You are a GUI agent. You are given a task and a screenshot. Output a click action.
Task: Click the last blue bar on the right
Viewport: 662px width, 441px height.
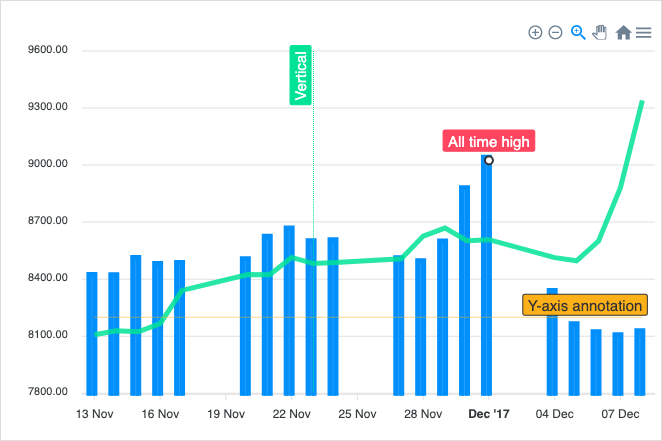pos(640,361)
